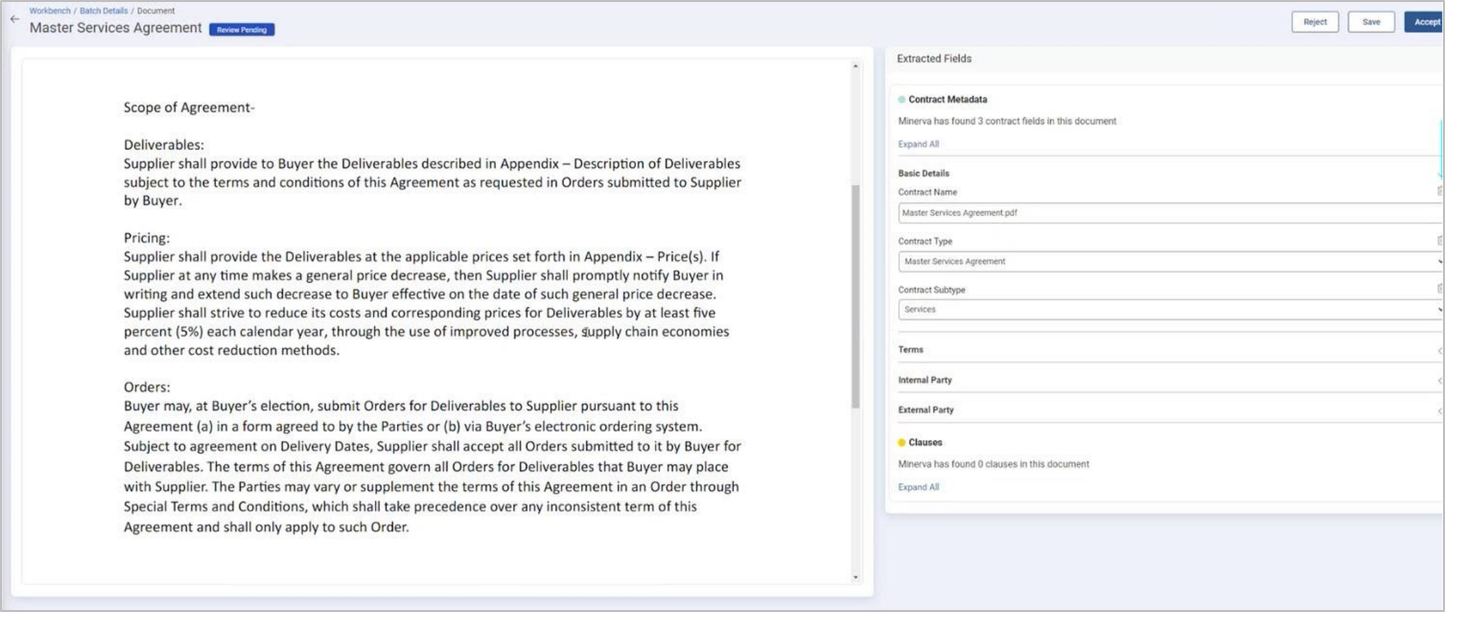Viewport: 1457px width, 636px height.
Task: Click the Contract Name input field
Action: click(x=1168, y=213)
